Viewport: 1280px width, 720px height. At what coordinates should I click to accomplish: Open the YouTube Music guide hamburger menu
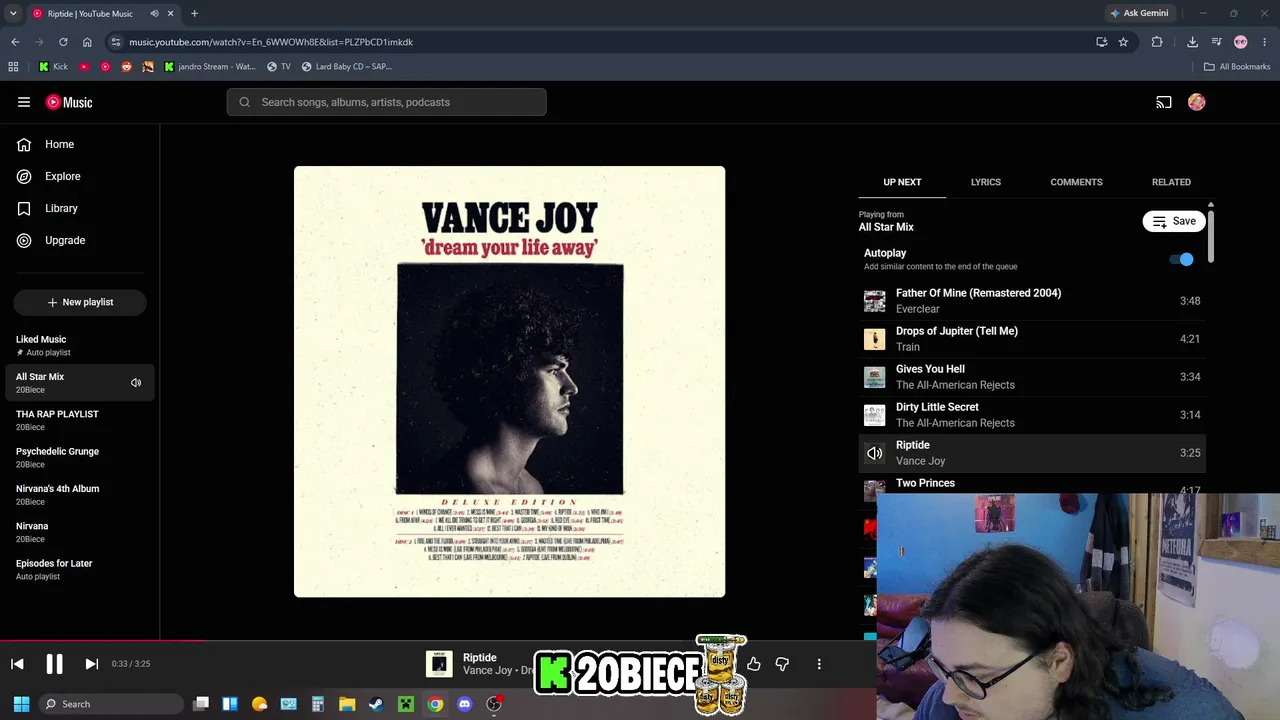pos(24,102)
